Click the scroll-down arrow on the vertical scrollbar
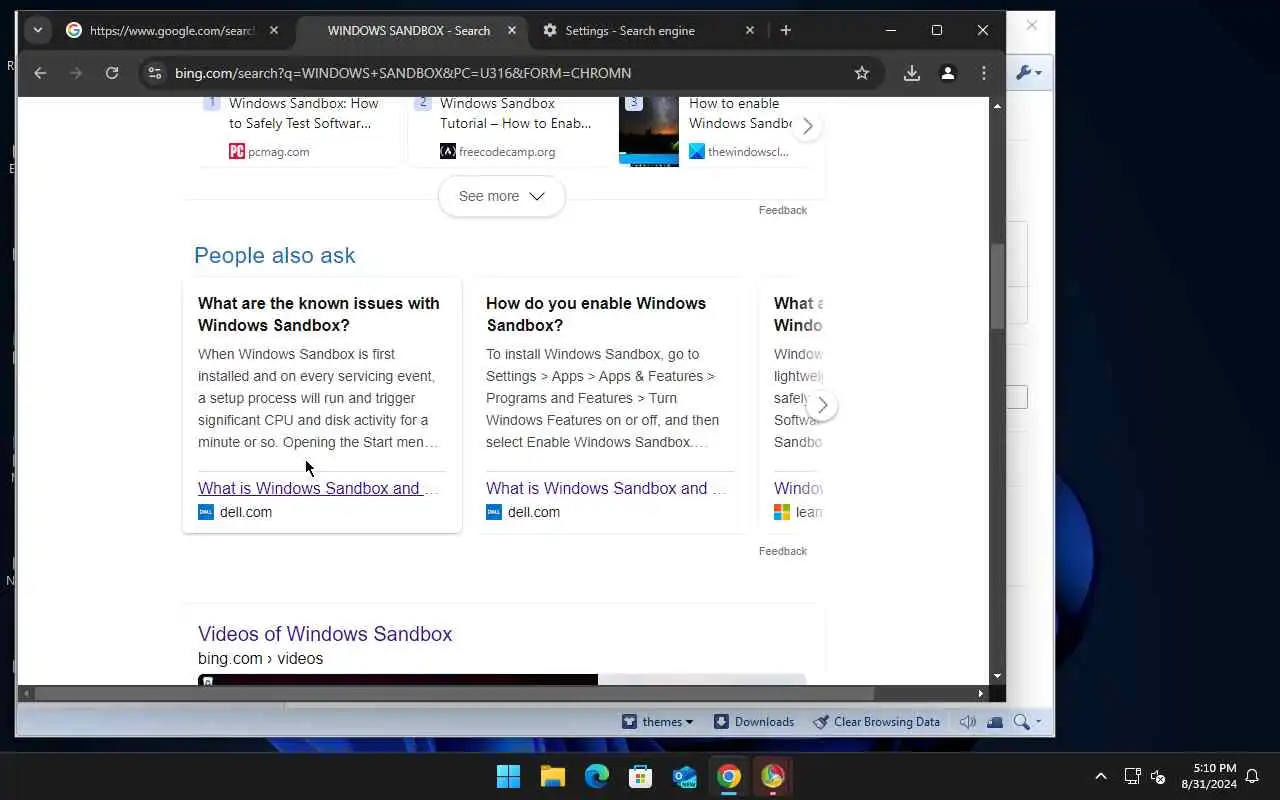The height and width of the screenshot is (800, 1280). coord(997,676)
